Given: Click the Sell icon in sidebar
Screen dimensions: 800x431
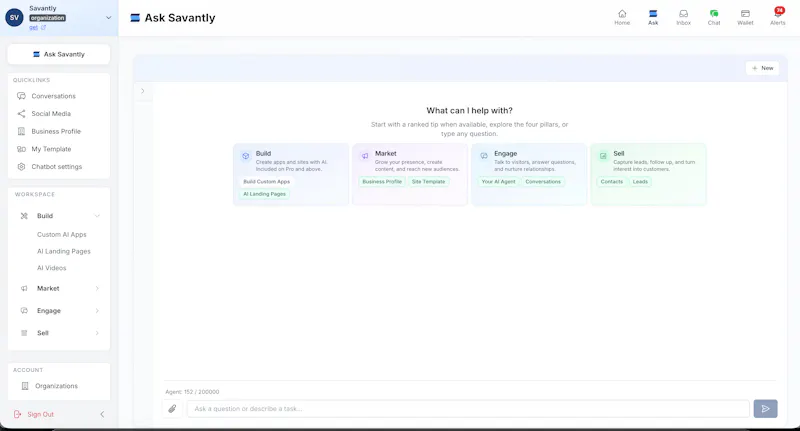Looking at the screenshot, I should coord(24,333).
